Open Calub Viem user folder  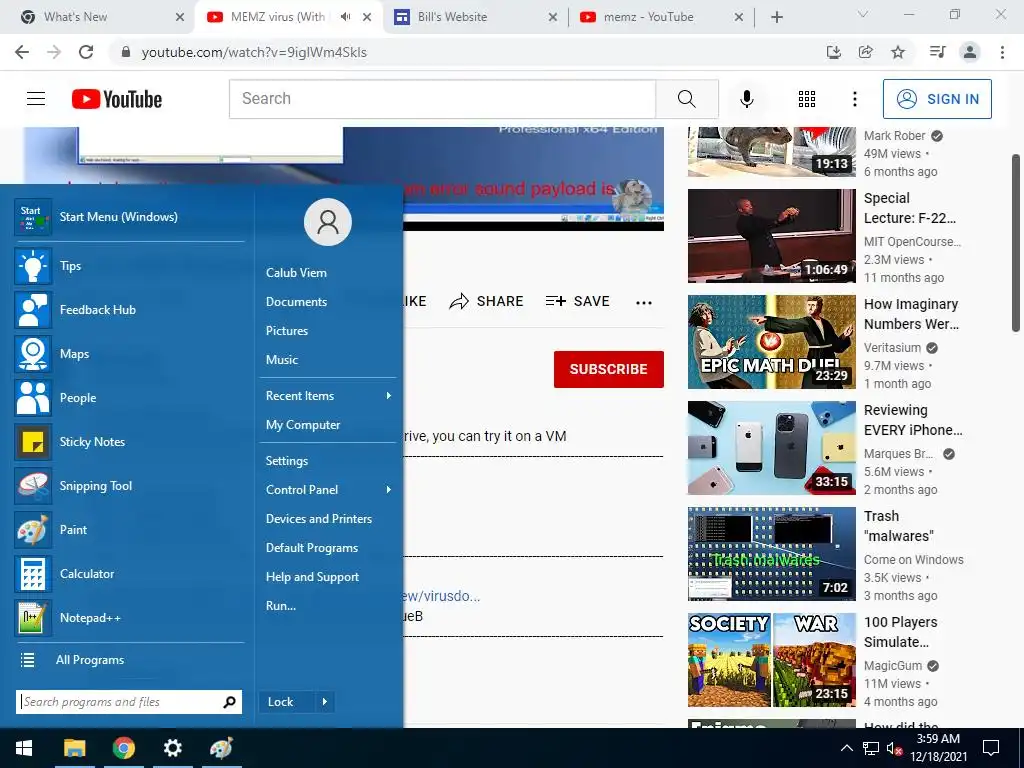pyautogui.click(x=296, y=273)
